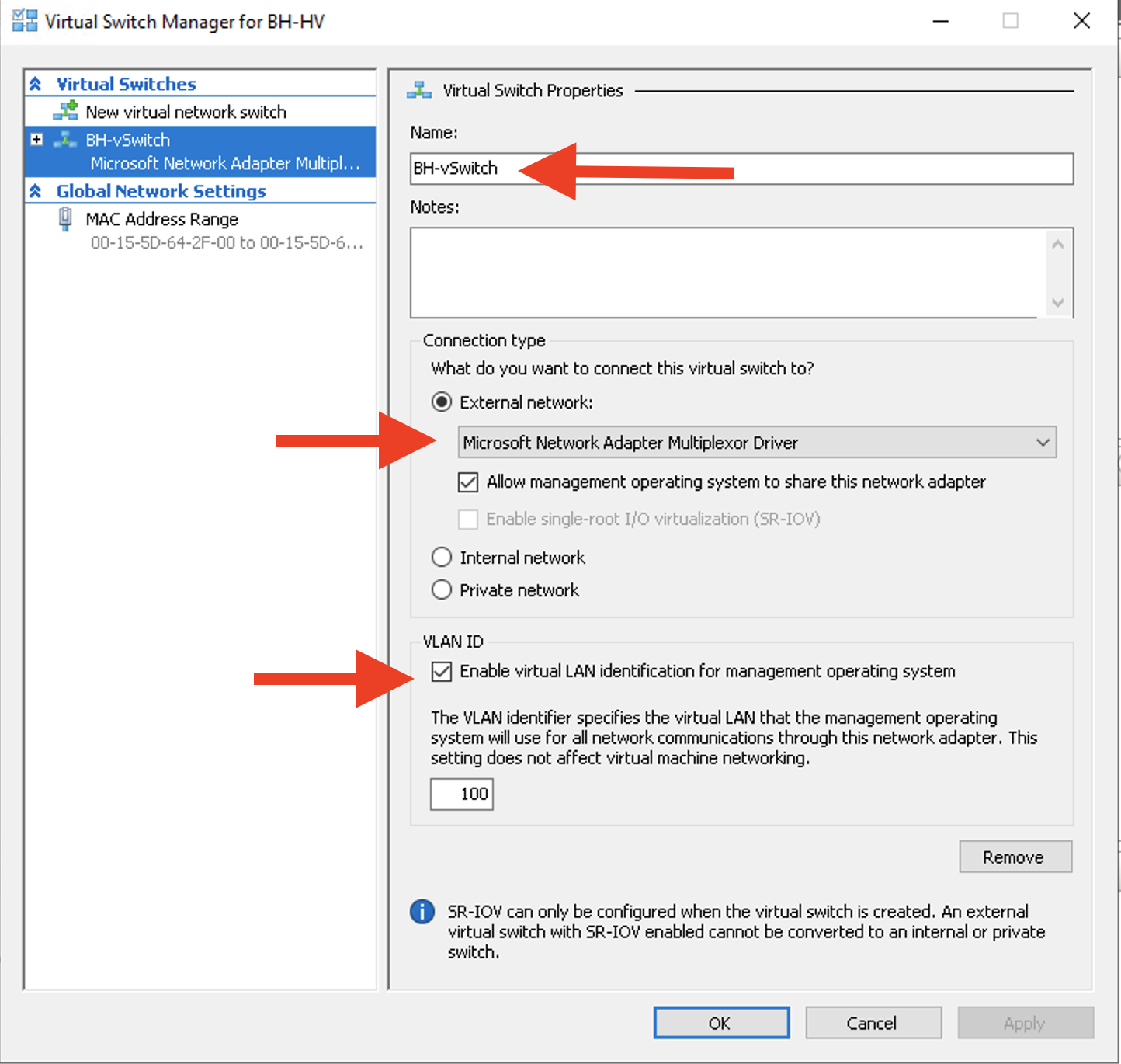Click the MAC Address Range icon

click(65, 219)
